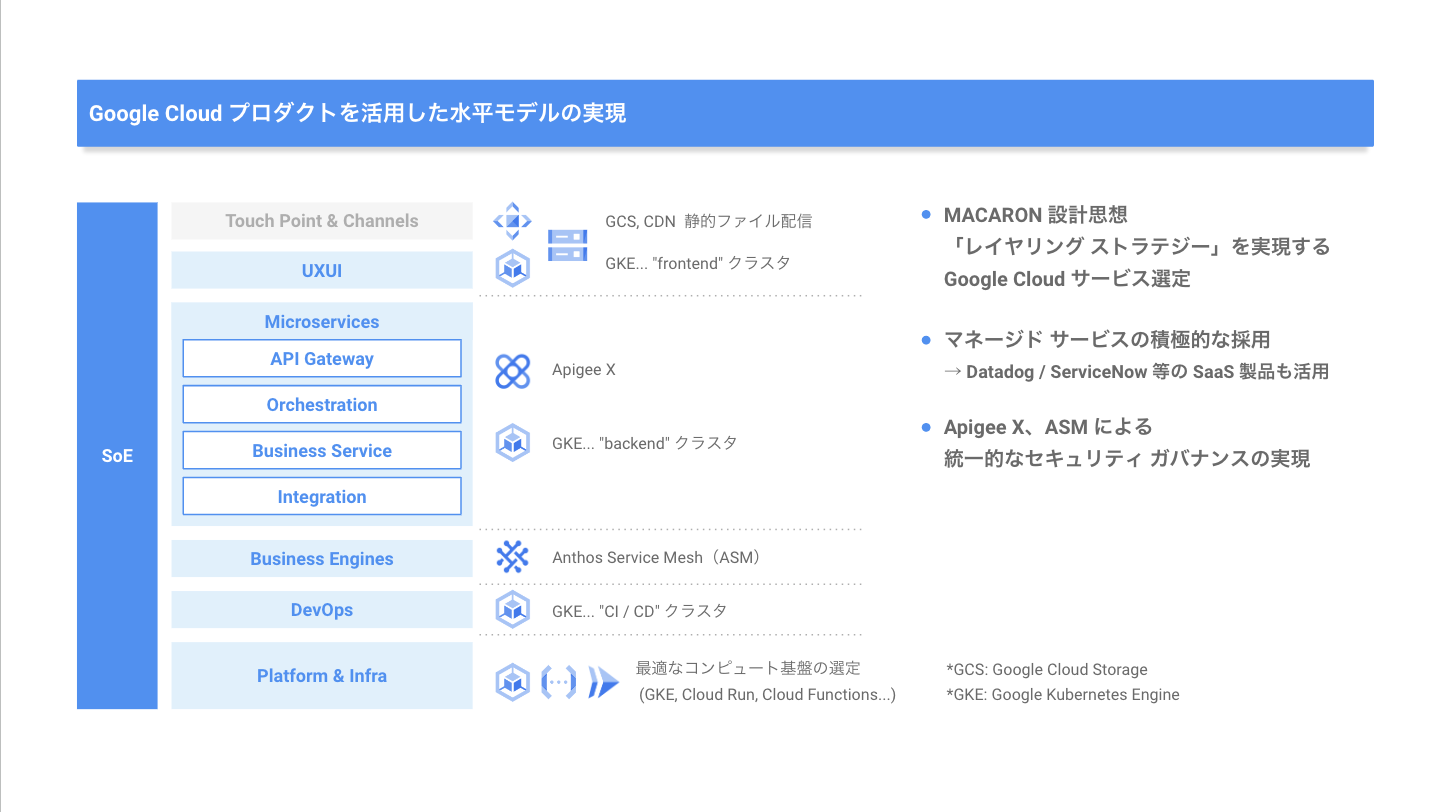Click the 'GKE... "backend" クラスタ' label
1449x812 pixels.
pyautogui.click(x=645, y=442)
